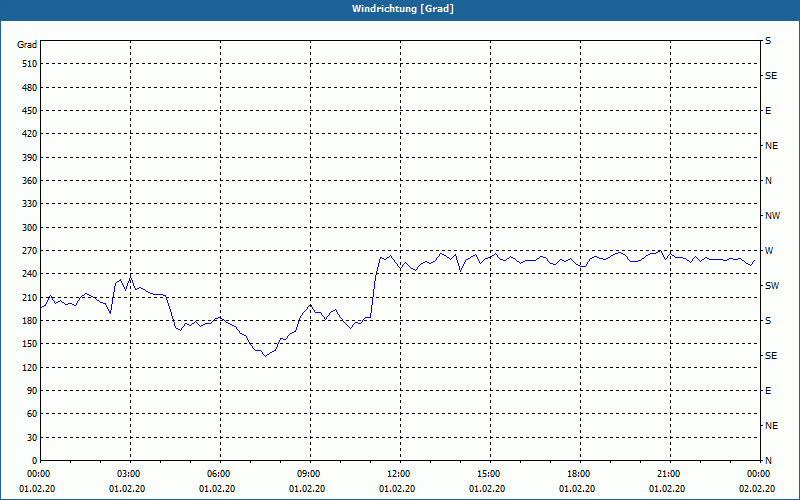Image resolution: width=800 pixels, height=500 pixels.
Task: Pick the 420 degree axis label
Action: point(29,134)
